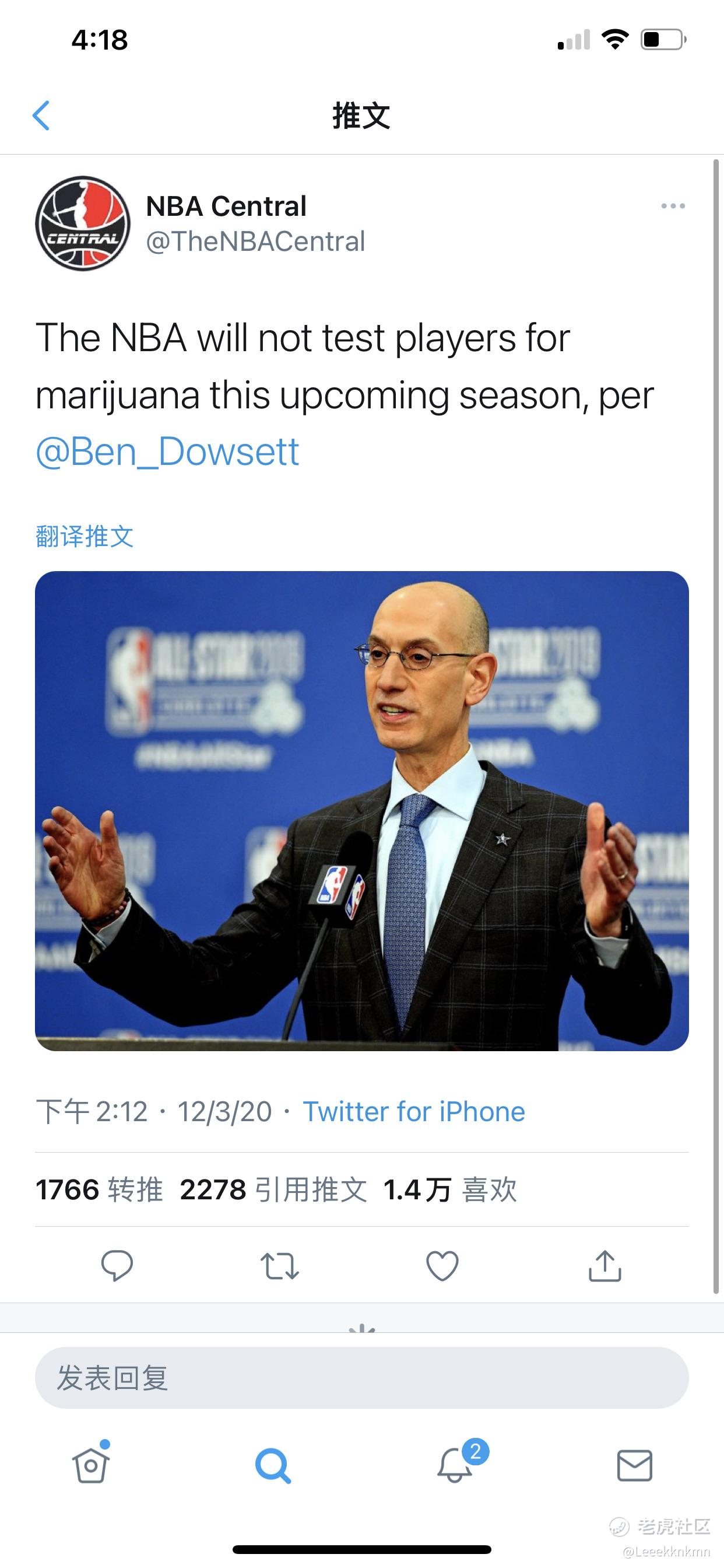724x1568 pixels.
Task: Tap the share upload icon
Action: (604, 1266)
